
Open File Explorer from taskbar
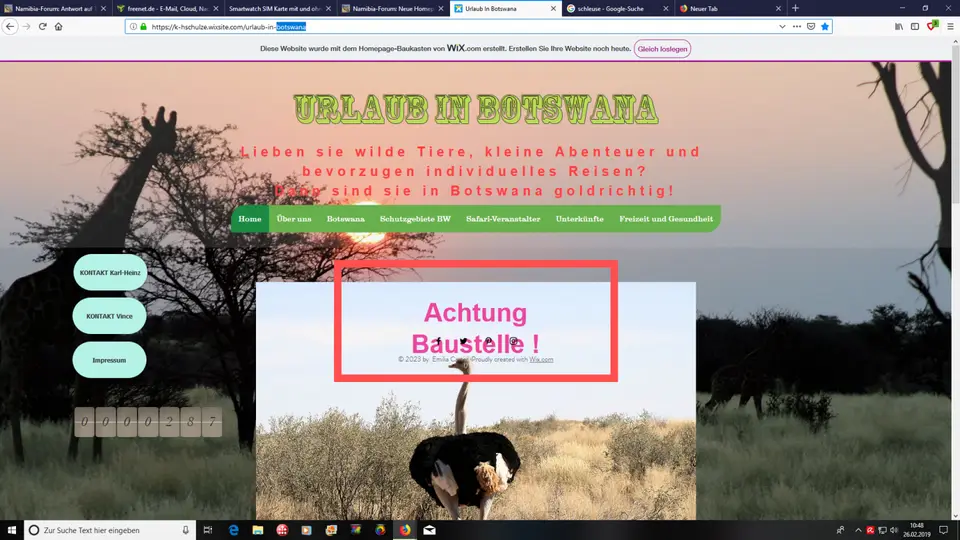(x=258, y=530)
